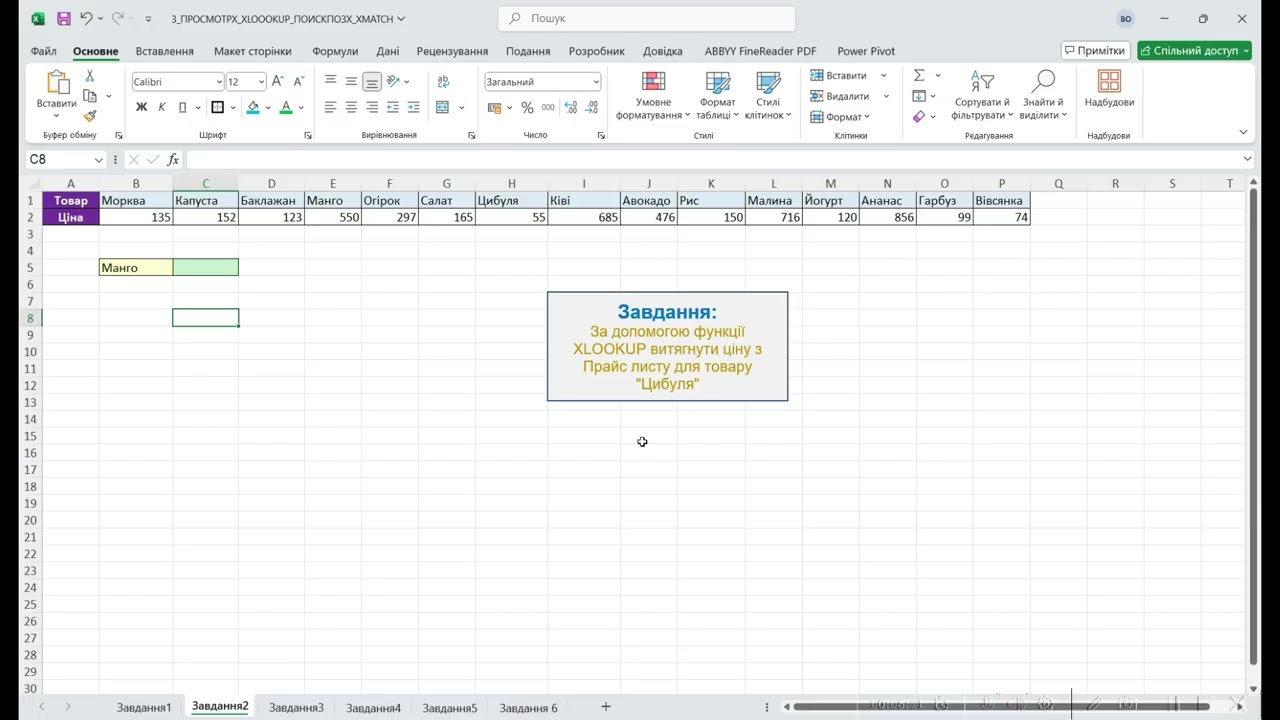Click the Increase Decimal icon
This screenshot has width=1280, height=720.
571,108
